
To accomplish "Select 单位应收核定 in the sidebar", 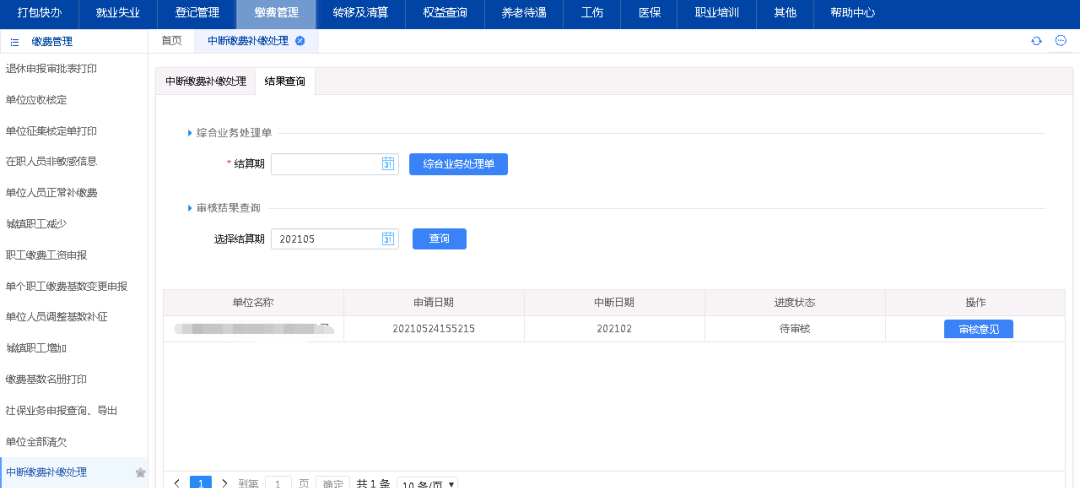I will pyautogui.click(x=37, y=100).
